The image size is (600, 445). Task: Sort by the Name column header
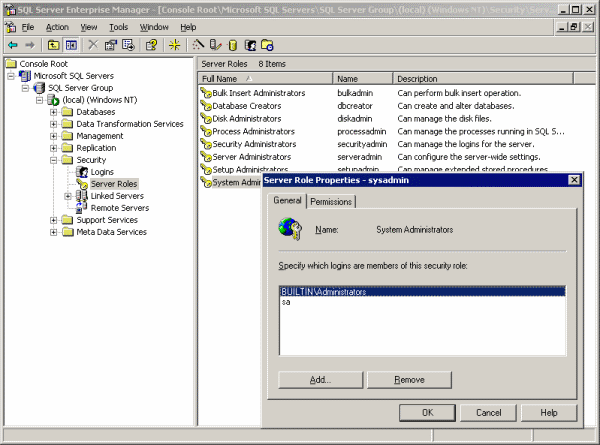(x=363, y=79)
